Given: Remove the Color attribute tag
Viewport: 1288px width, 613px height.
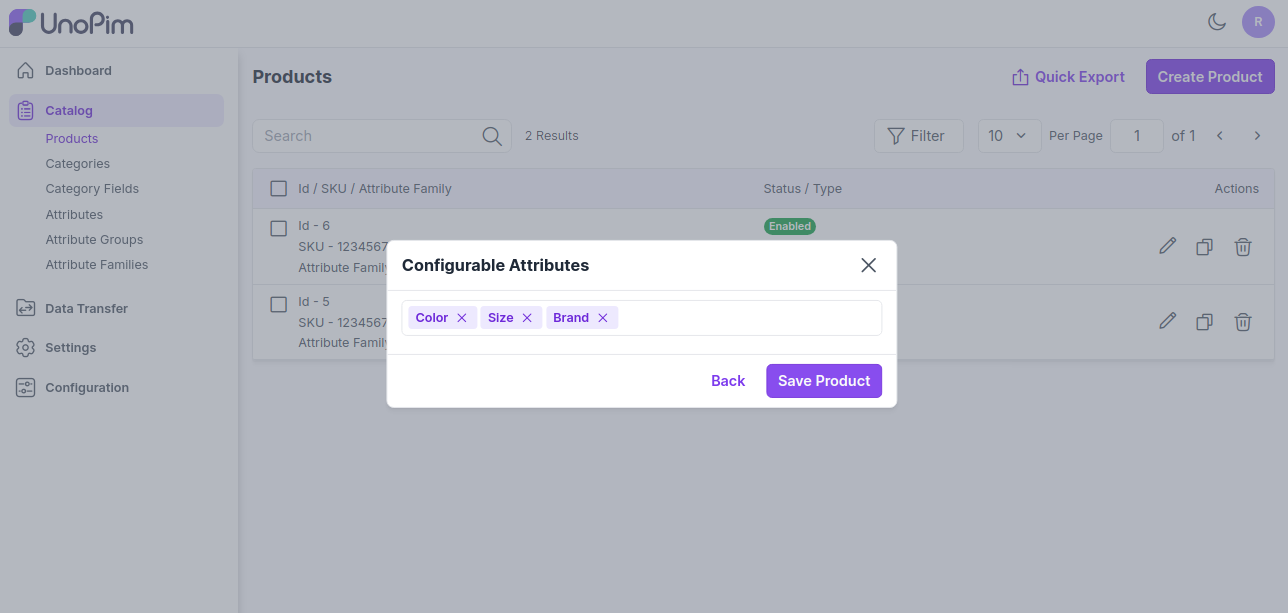Looking at the screenshot, I should (462, 318).
